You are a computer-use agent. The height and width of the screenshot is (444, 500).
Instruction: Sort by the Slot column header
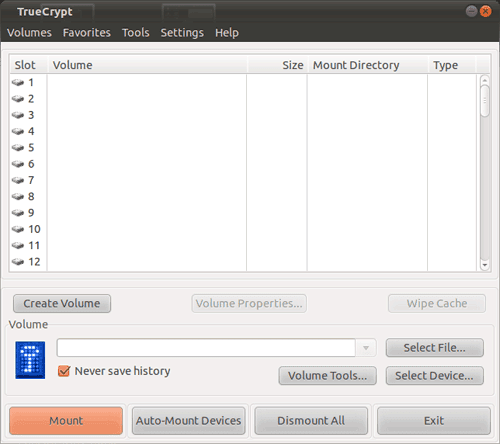(x=28, y=65)
